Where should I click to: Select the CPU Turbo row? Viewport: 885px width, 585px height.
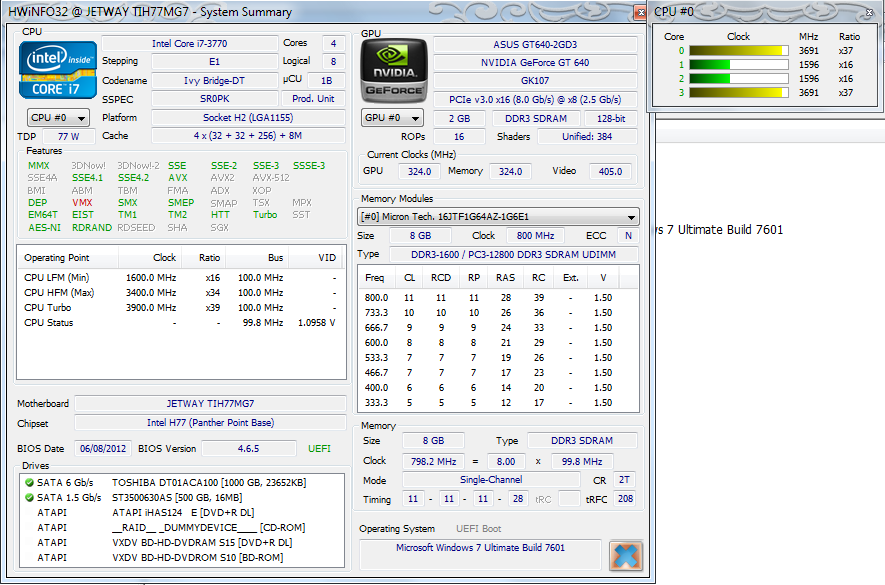coord(181,308)
